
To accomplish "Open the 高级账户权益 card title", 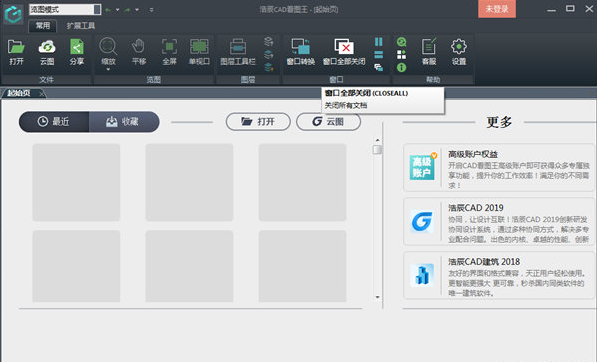I will coord(472,154).
